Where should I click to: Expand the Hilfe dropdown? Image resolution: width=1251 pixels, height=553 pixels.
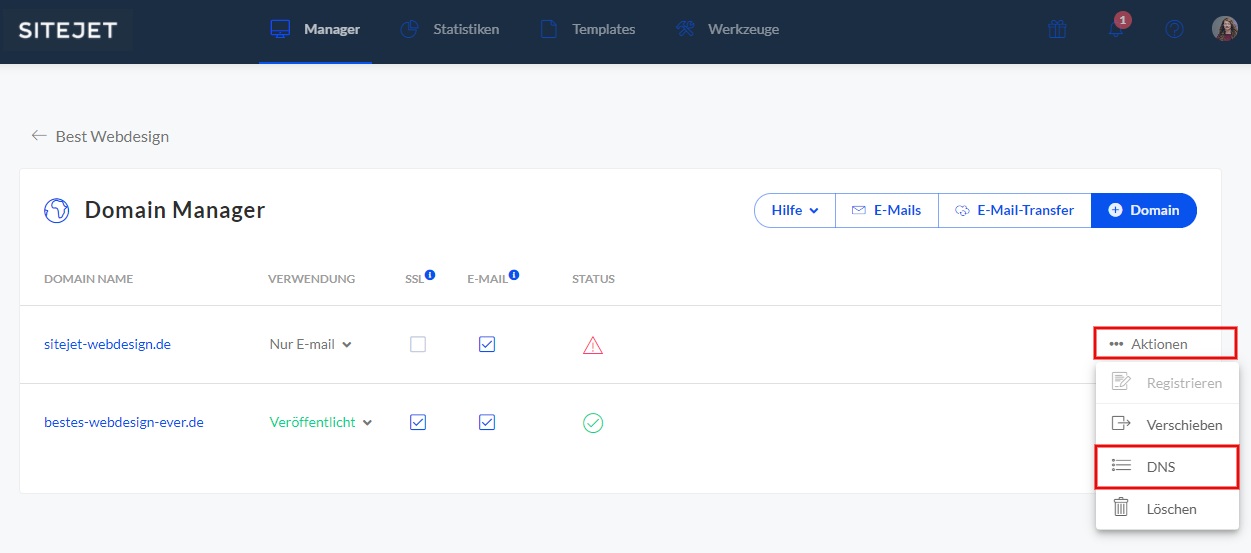(795, 210)
